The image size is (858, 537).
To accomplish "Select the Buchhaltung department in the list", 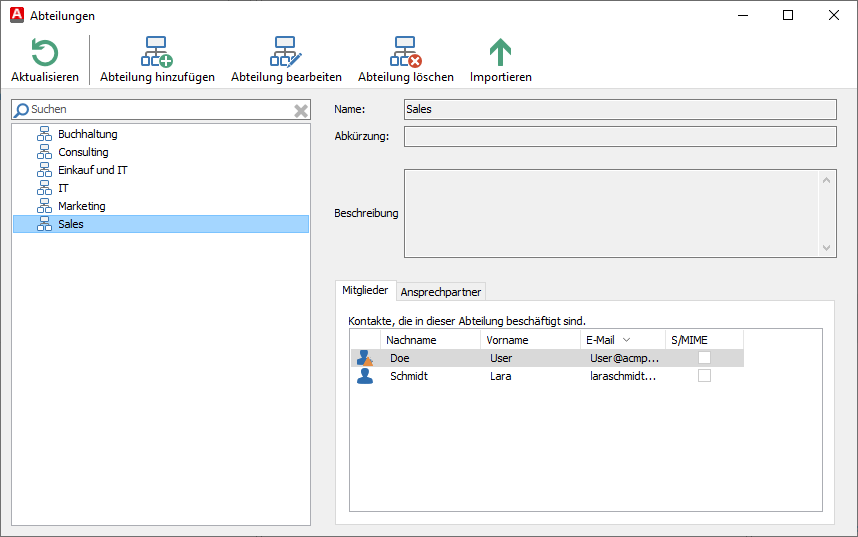I will click(x=87, y=134).
